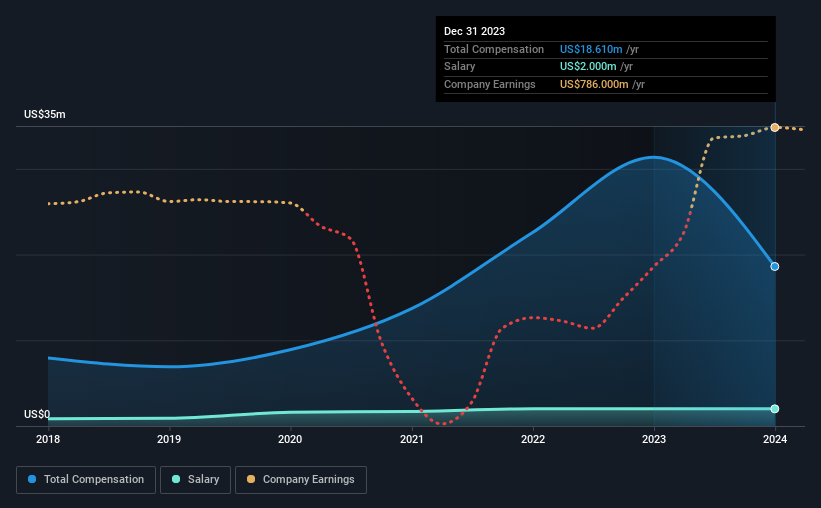
Task: Click the orange Company Earnings legend dot
Action: (251, 479)
